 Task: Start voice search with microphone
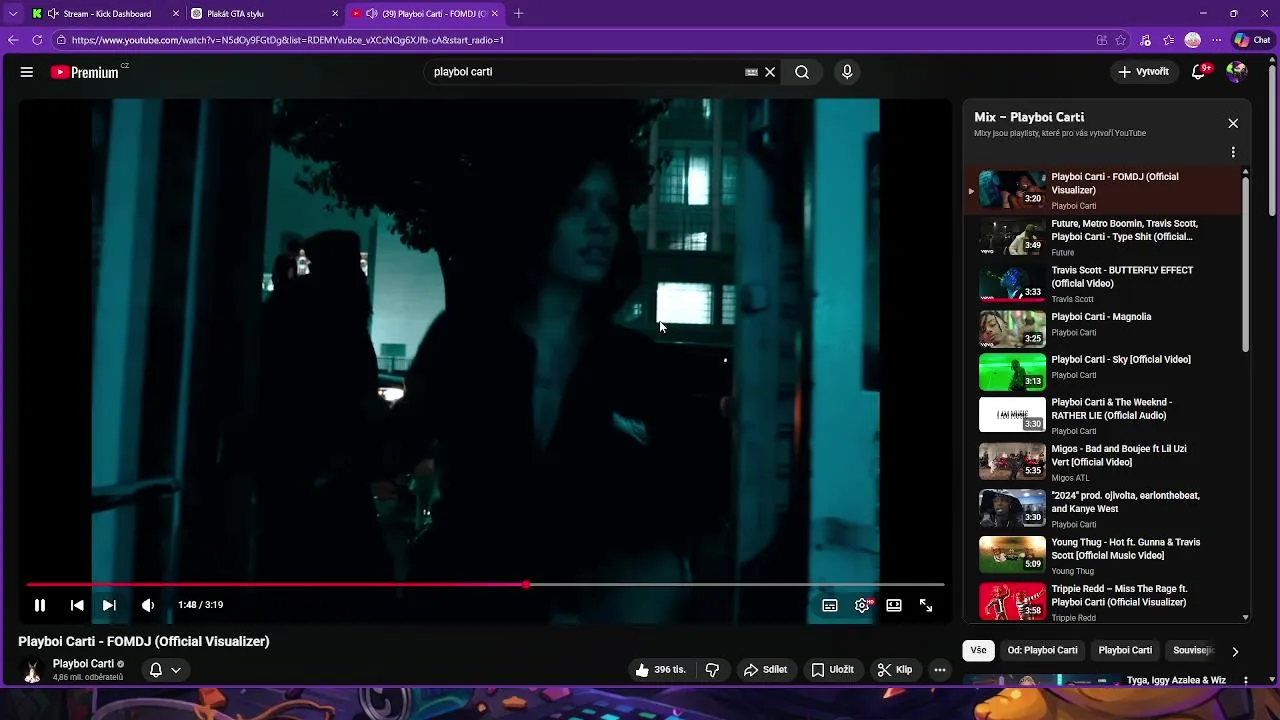click(847, 72)
